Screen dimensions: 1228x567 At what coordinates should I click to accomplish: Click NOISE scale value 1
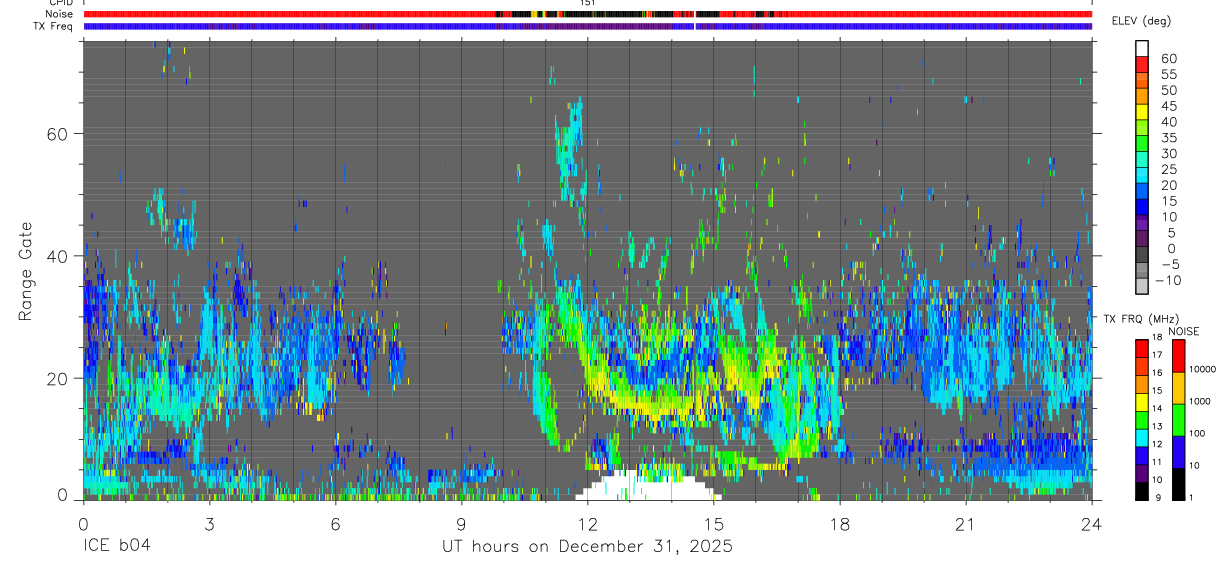point(1191,497)
